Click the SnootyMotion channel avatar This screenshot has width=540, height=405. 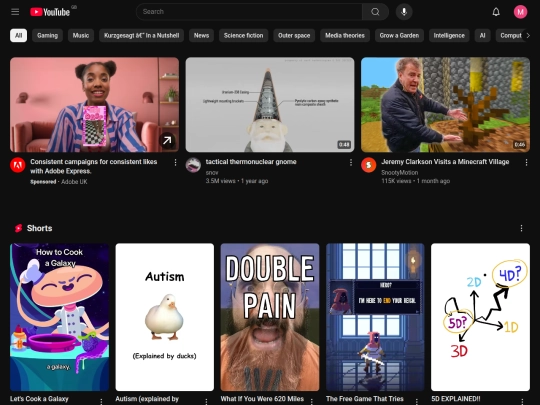[368, 165]
